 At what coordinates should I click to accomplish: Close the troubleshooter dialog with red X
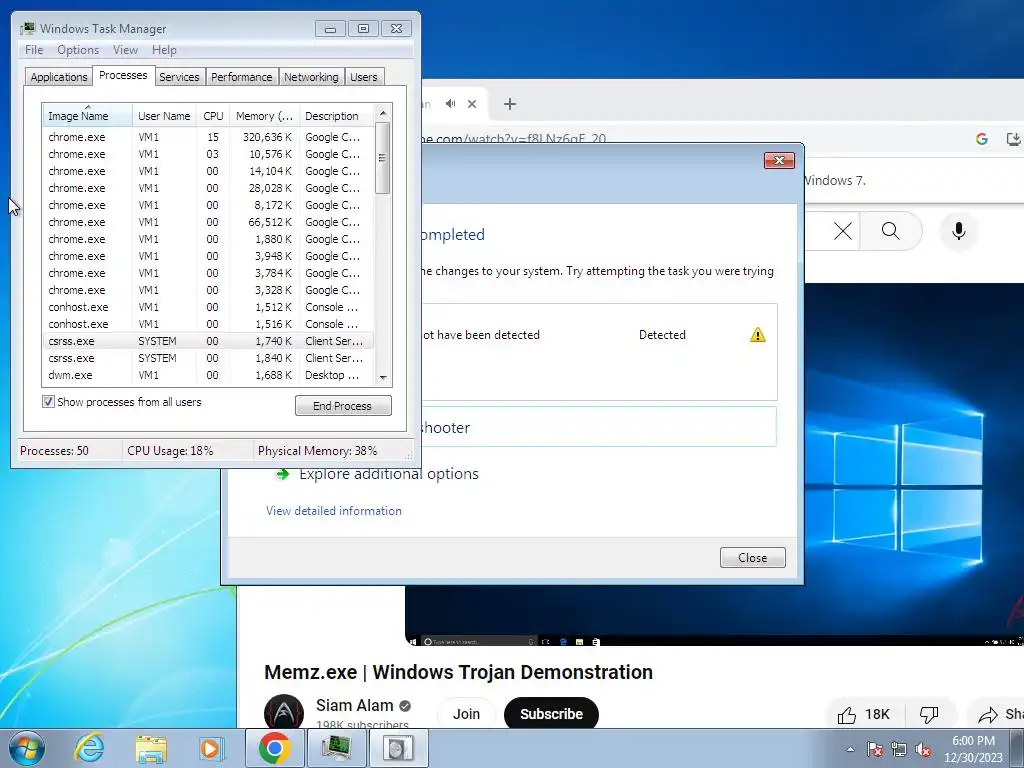(x=779, y=161)
